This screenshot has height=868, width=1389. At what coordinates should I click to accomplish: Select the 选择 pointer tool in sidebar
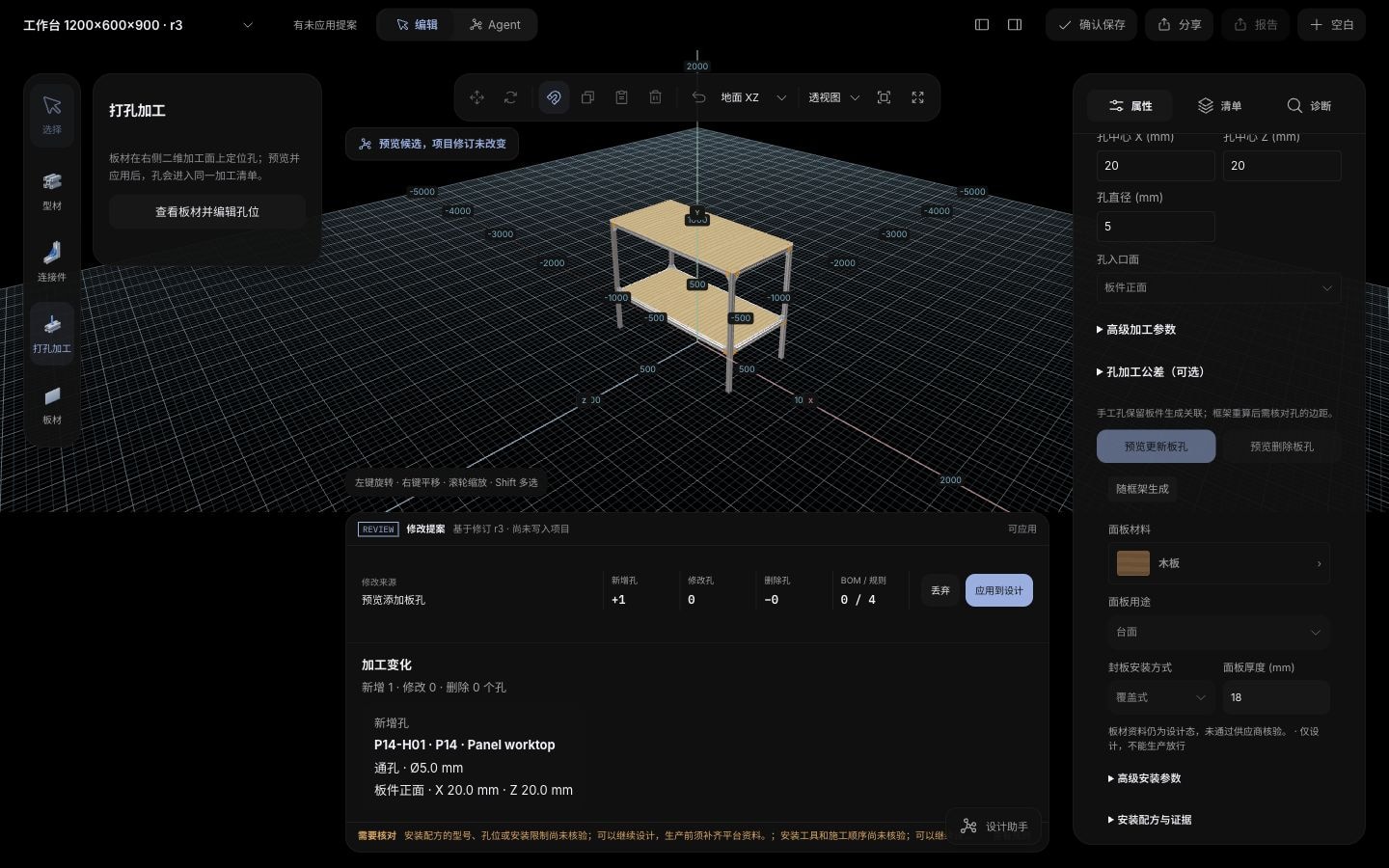[x=52, y=114]
